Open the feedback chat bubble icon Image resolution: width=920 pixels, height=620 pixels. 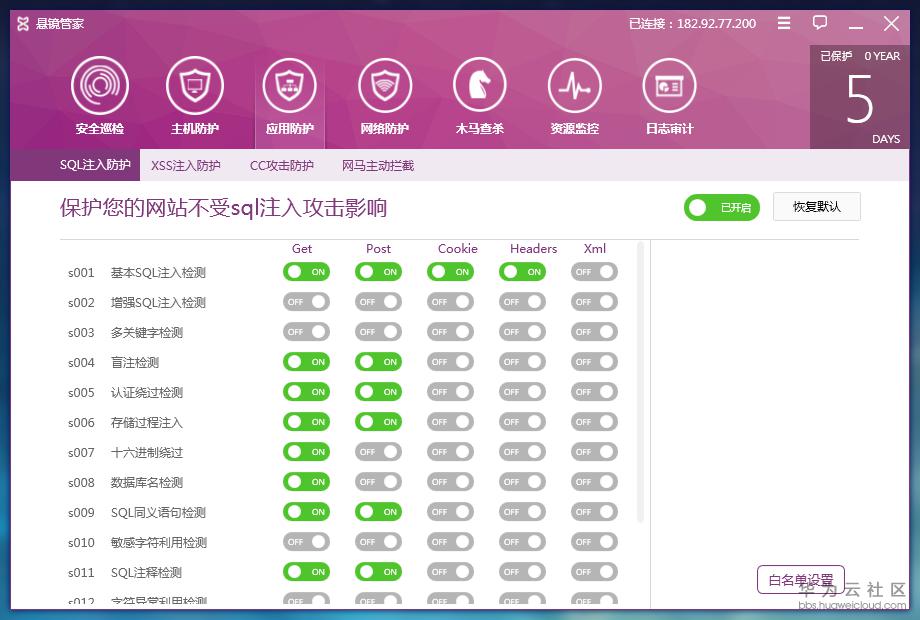820,23
